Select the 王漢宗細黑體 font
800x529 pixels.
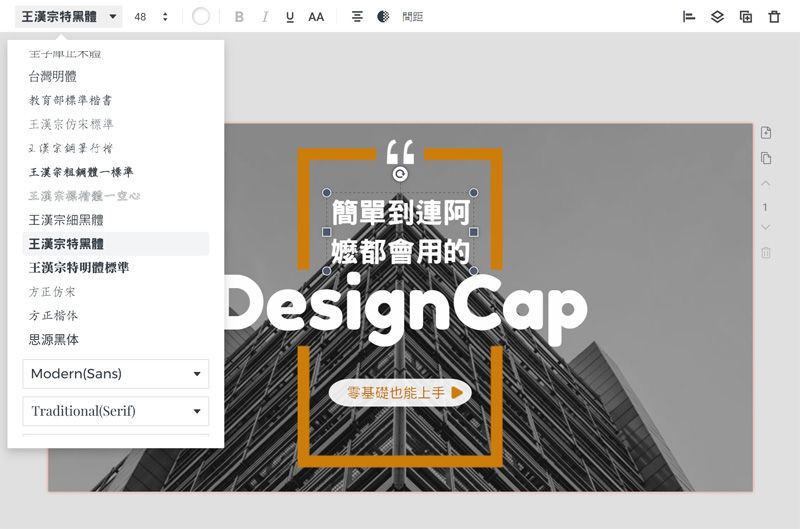[116, 220]
